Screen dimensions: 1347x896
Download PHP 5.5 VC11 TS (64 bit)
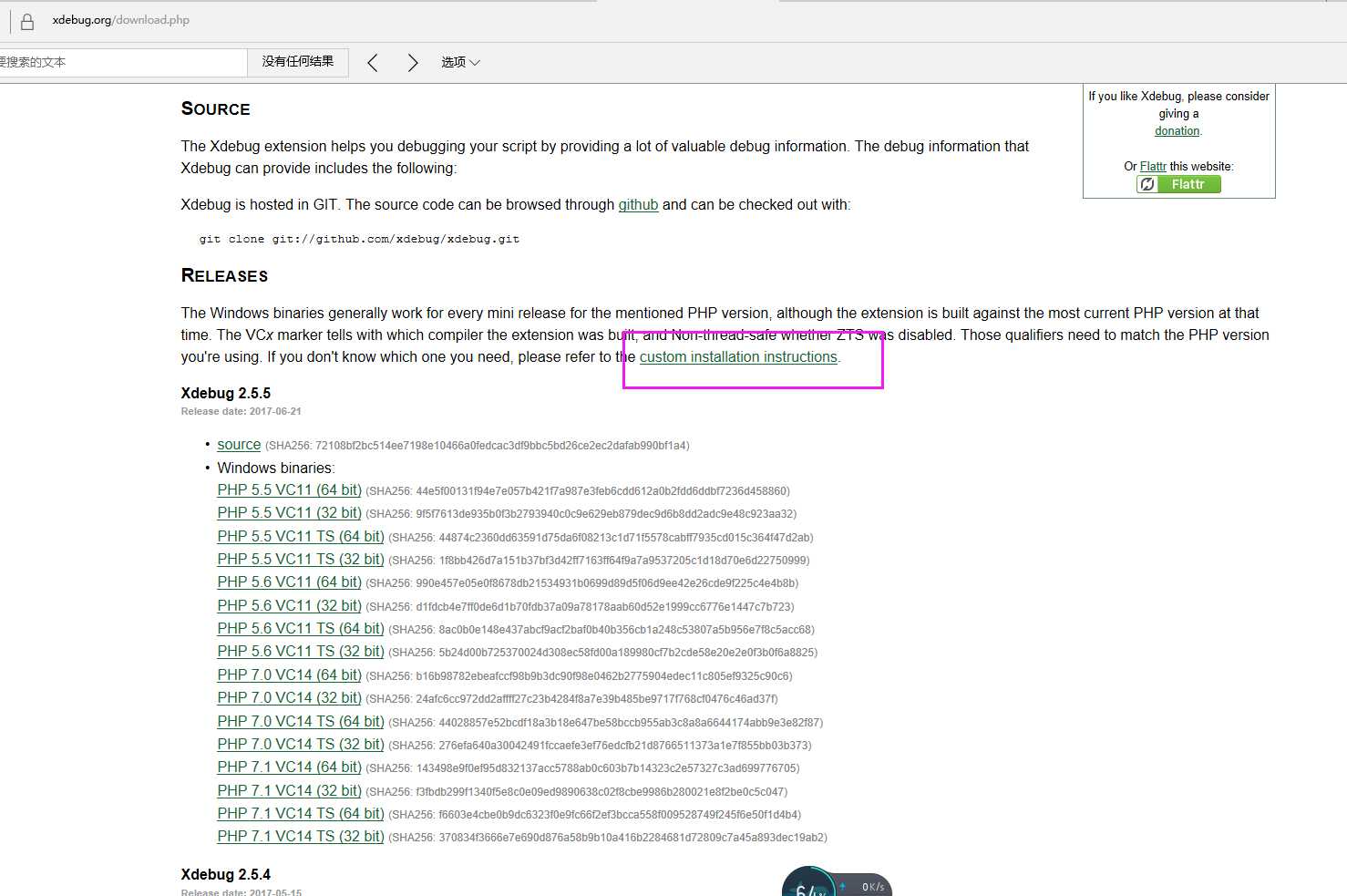tap(301, 536)
